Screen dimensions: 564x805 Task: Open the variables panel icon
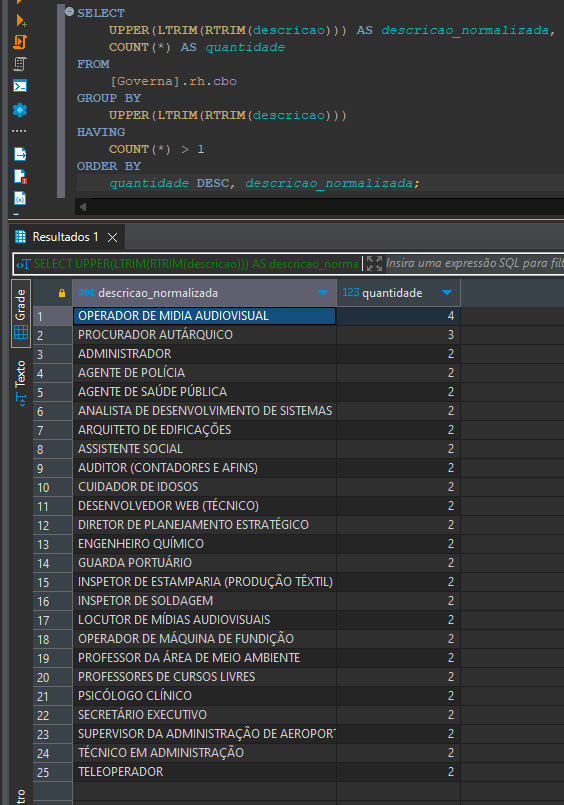tap(20, 198)
